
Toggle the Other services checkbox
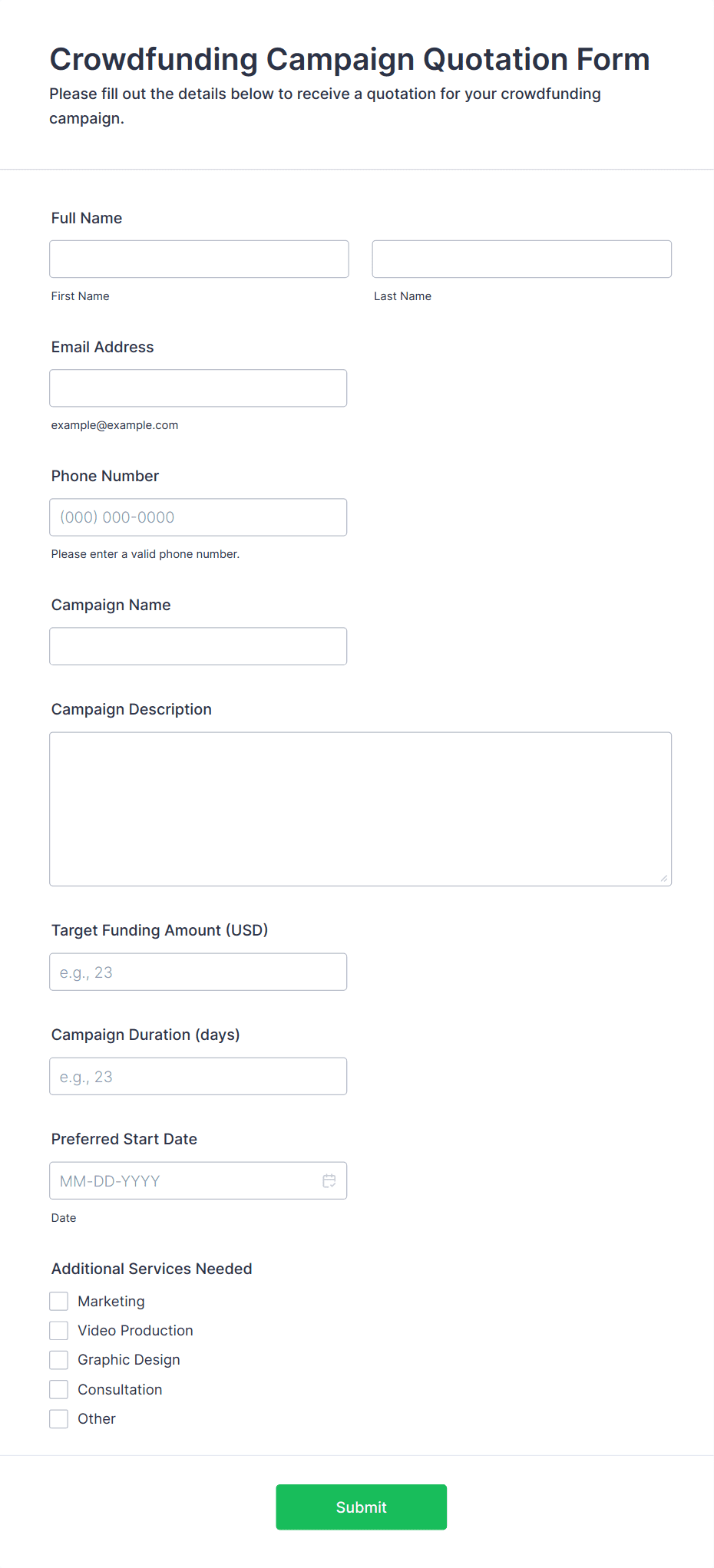coord(59,1419)
